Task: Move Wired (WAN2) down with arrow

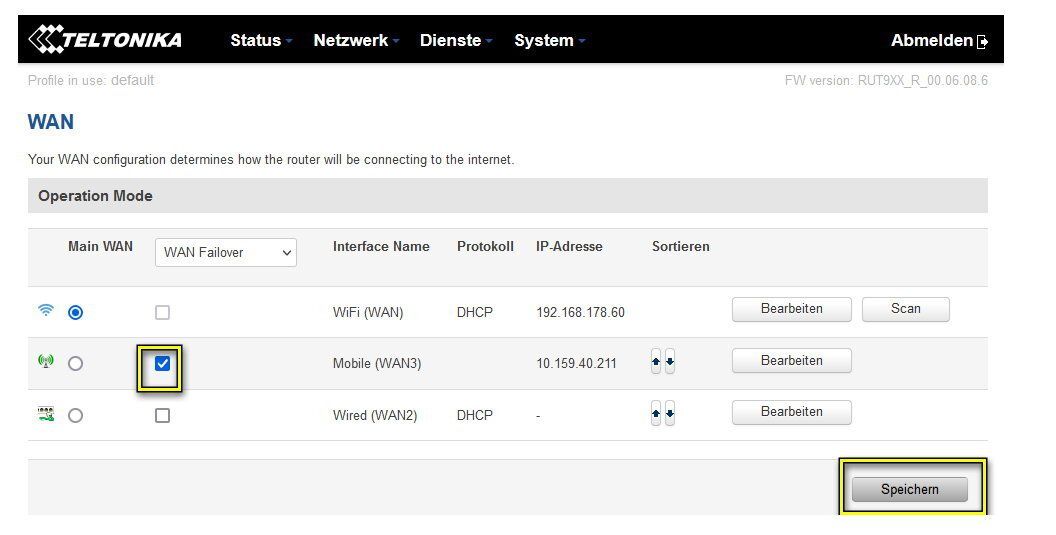Action: tap(670, 414)
